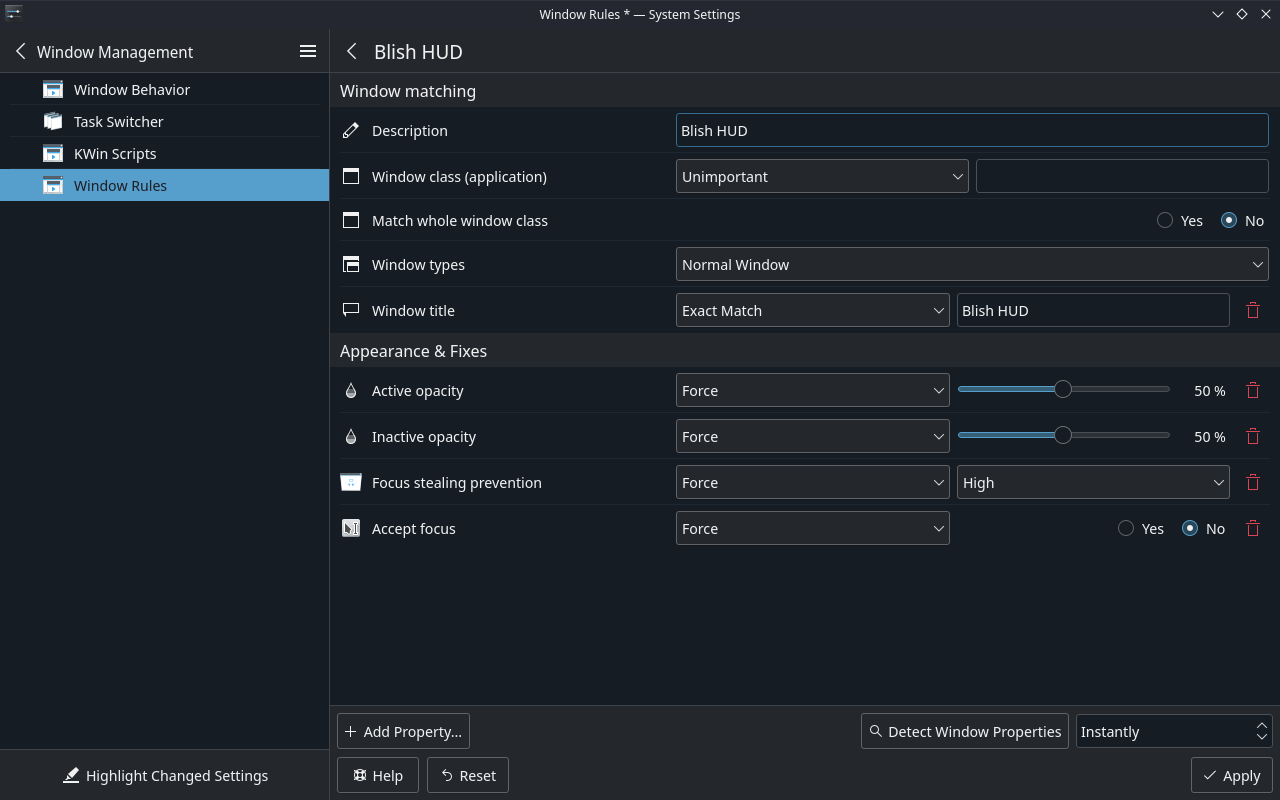
Task: Adjust the Active opacity slider
Action: click(1063, 389)
